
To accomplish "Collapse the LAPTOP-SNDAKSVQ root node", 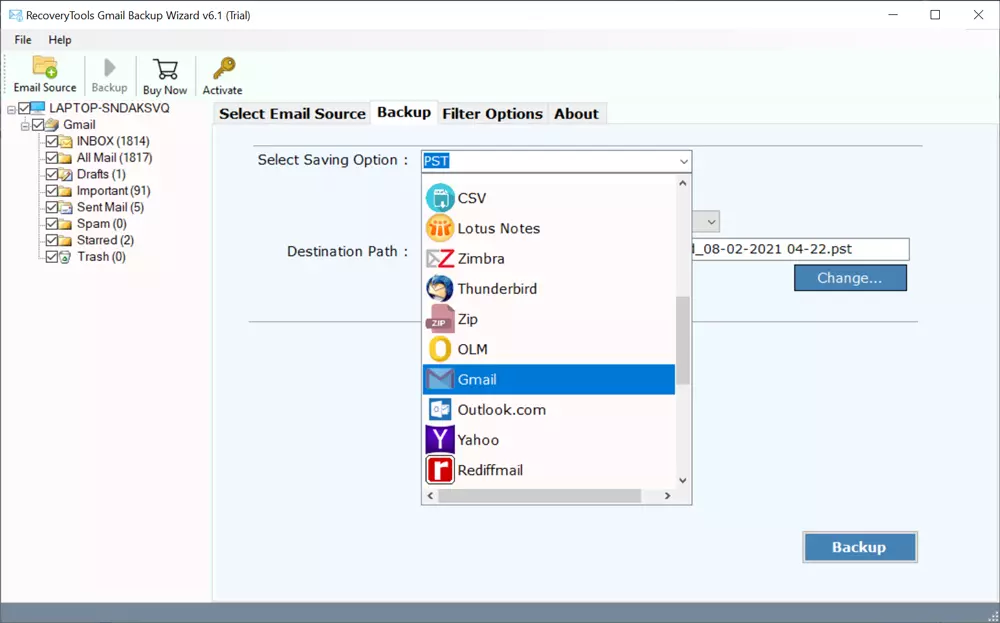I will [11, 108].
